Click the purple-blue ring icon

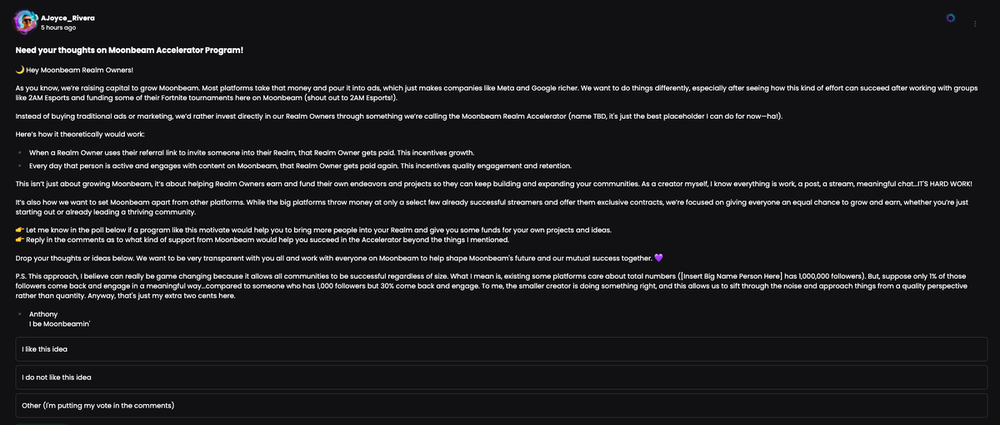[x=950, y=18]
